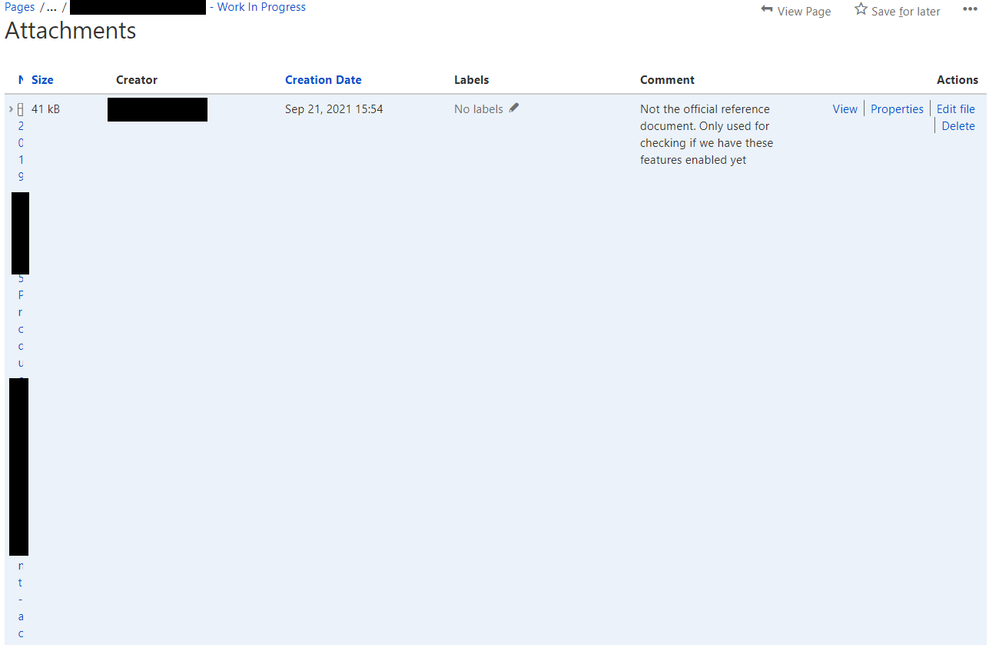Click the attachment file type icon

[20, 110]
